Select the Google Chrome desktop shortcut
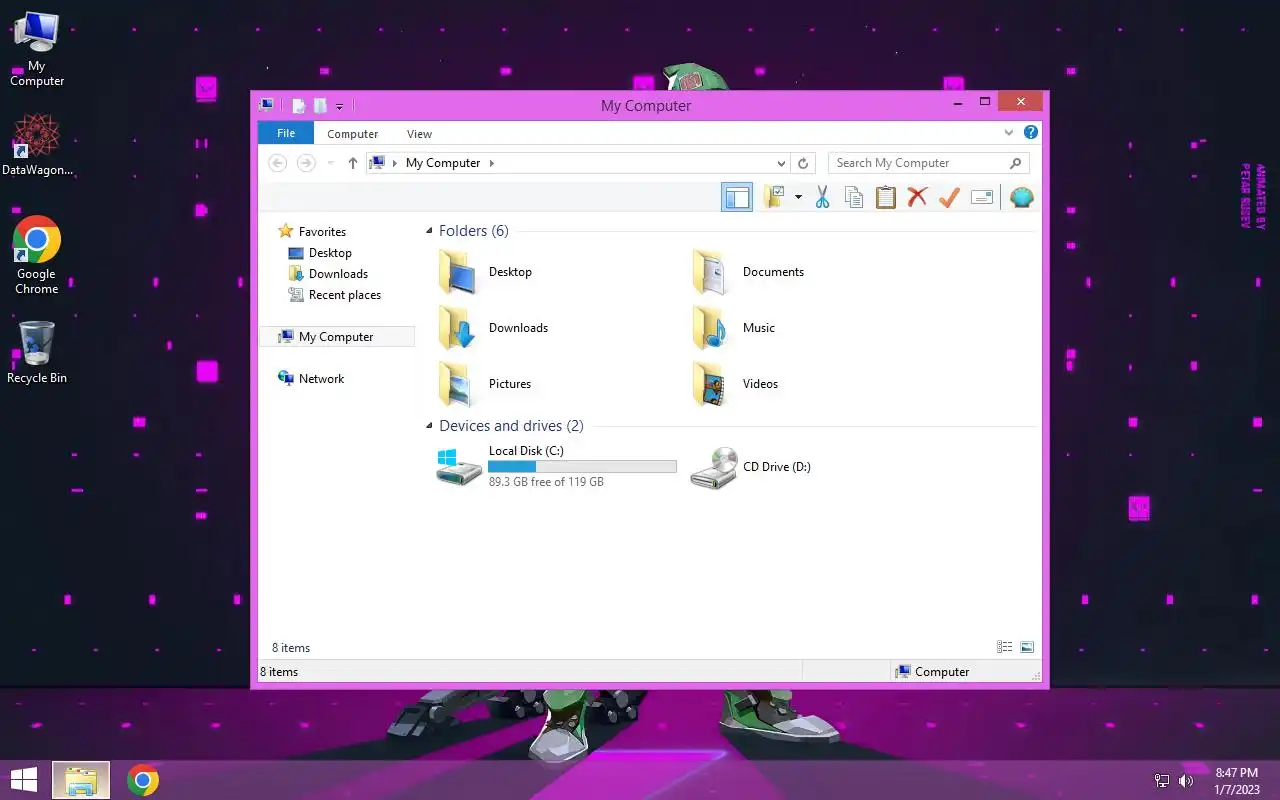 pyautogui.click(x=37, y=256)
